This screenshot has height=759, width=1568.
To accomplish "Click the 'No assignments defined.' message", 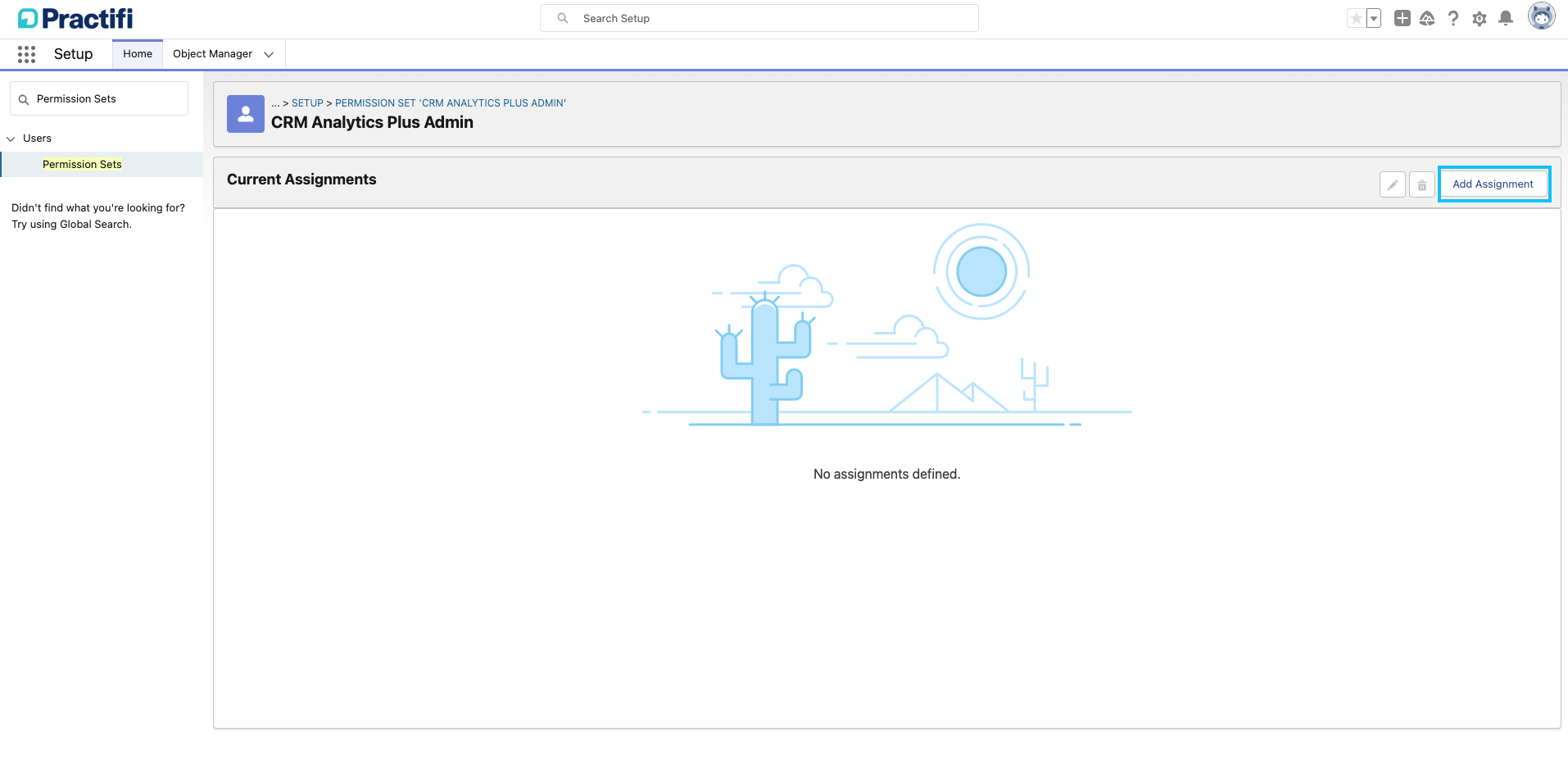I will [886, 474].
